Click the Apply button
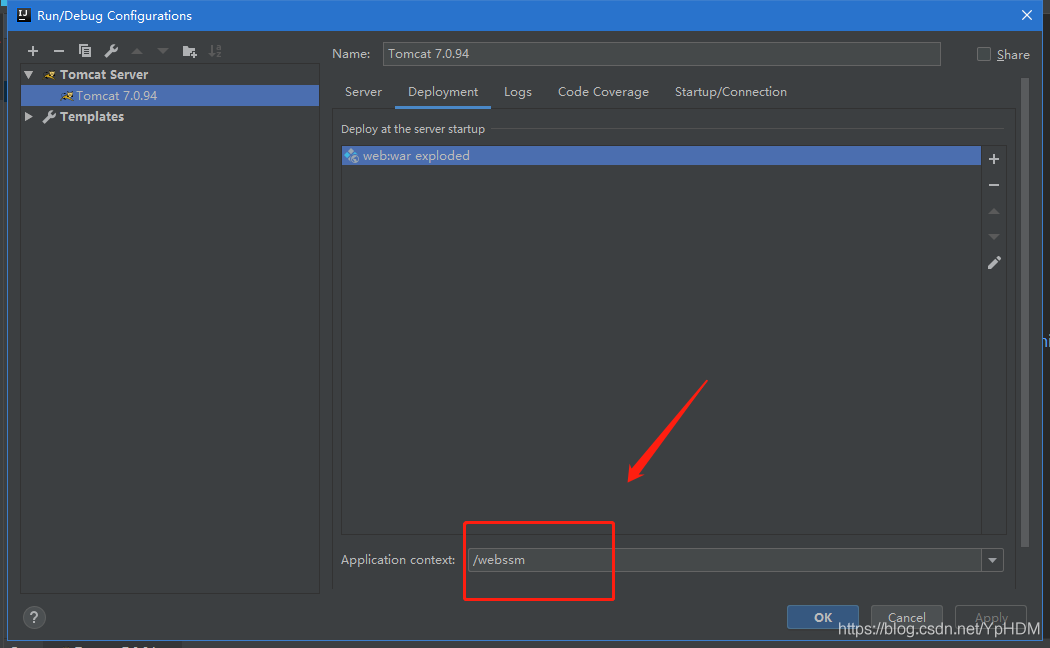Viewport: 1050px width, 648px height. point(991,617)
